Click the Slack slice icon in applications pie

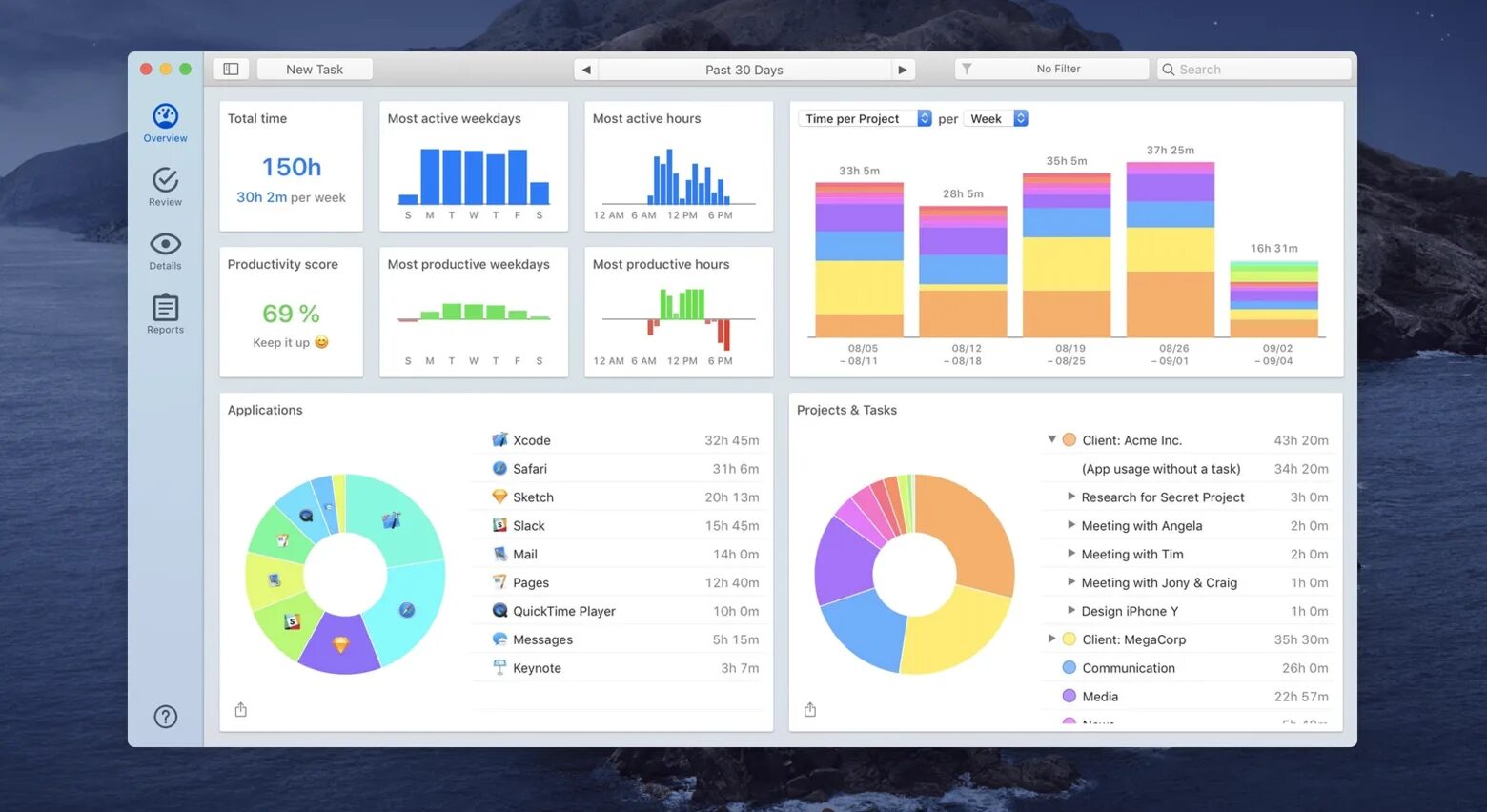pos(293,621)
